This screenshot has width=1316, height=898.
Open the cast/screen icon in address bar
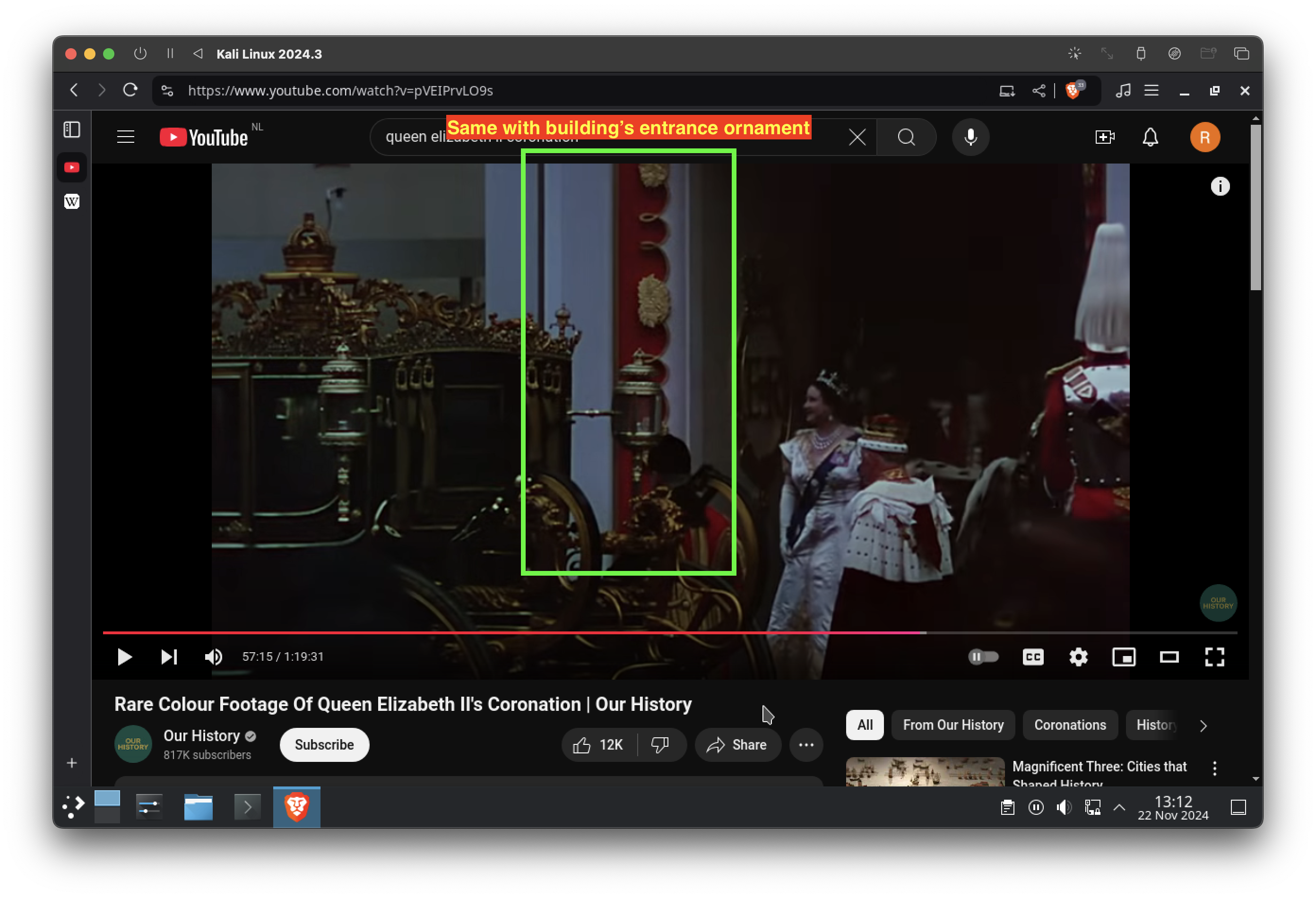1007,91
